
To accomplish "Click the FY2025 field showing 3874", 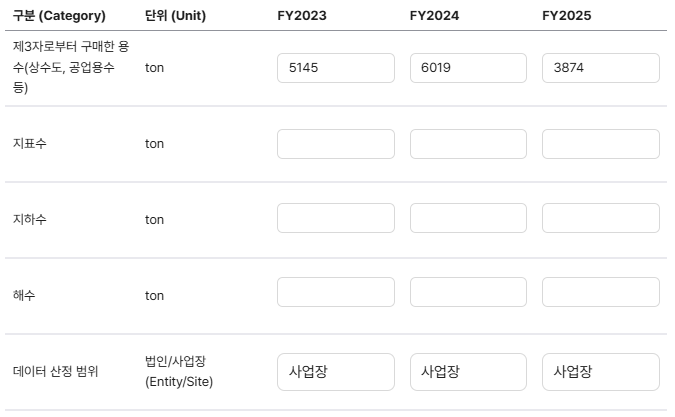I will pyautogui.click(x=601, y=68).
